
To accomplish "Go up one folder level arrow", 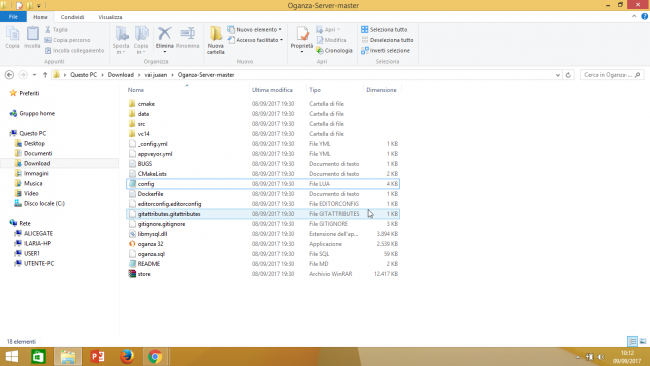I will [x=45, y=75].
